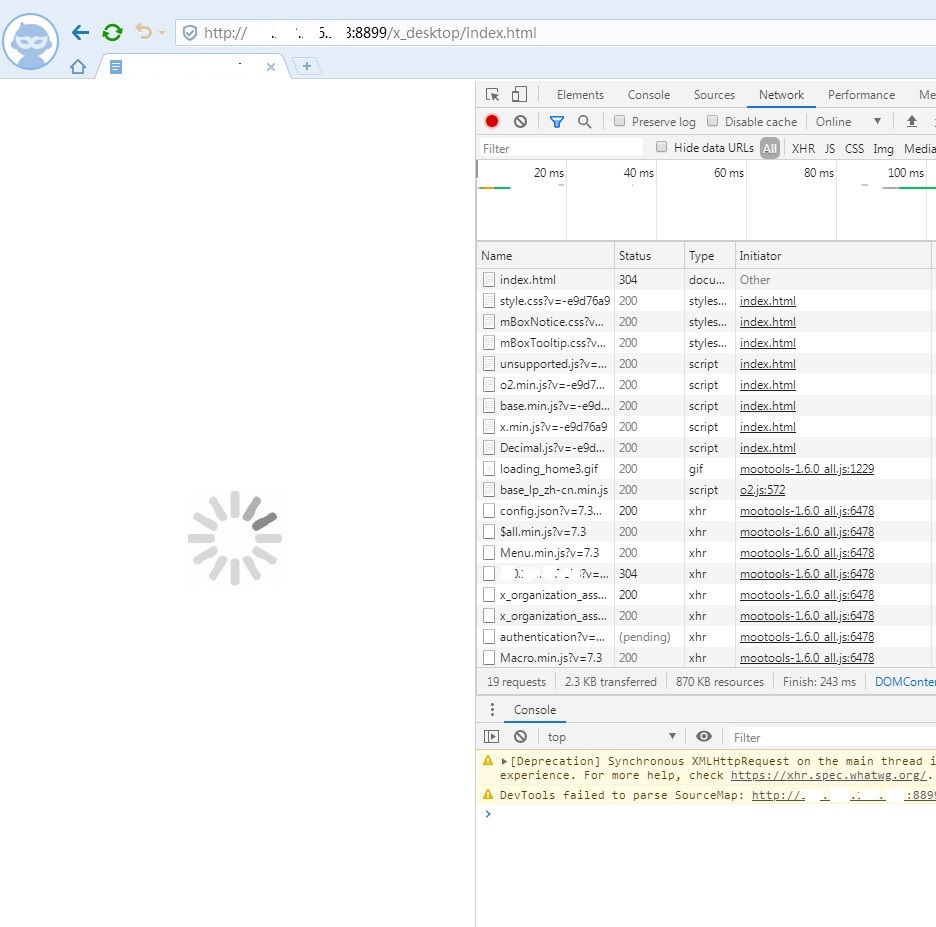Toggle the network filter funnel icon
This screenshot has width=936, height=927.
coord(557,121)
